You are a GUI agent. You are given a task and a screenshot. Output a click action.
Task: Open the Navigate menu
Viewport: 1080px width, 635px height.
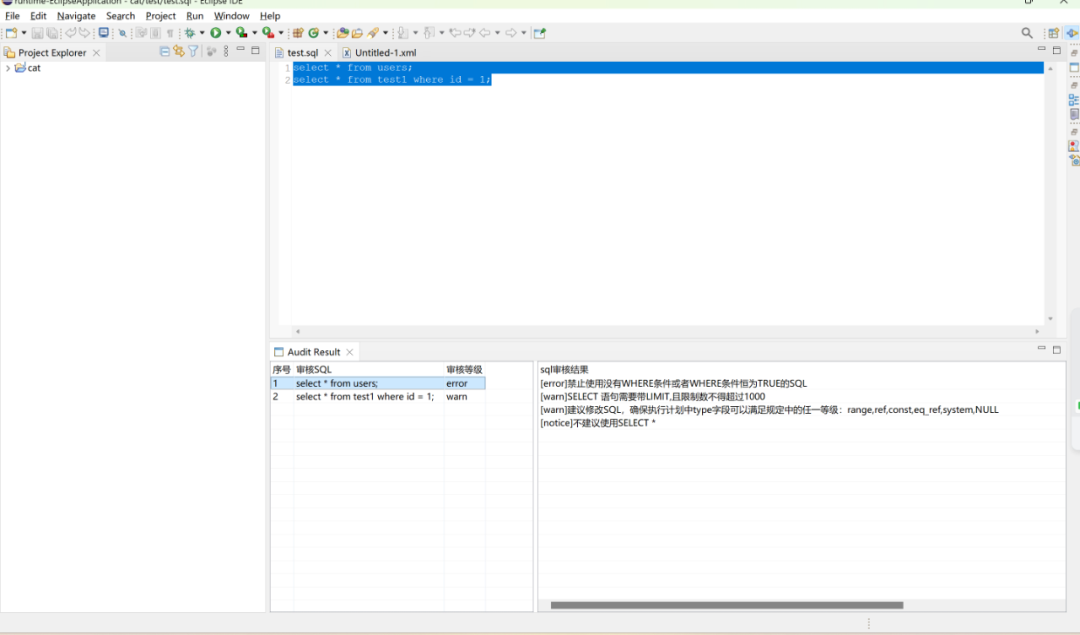76,16
